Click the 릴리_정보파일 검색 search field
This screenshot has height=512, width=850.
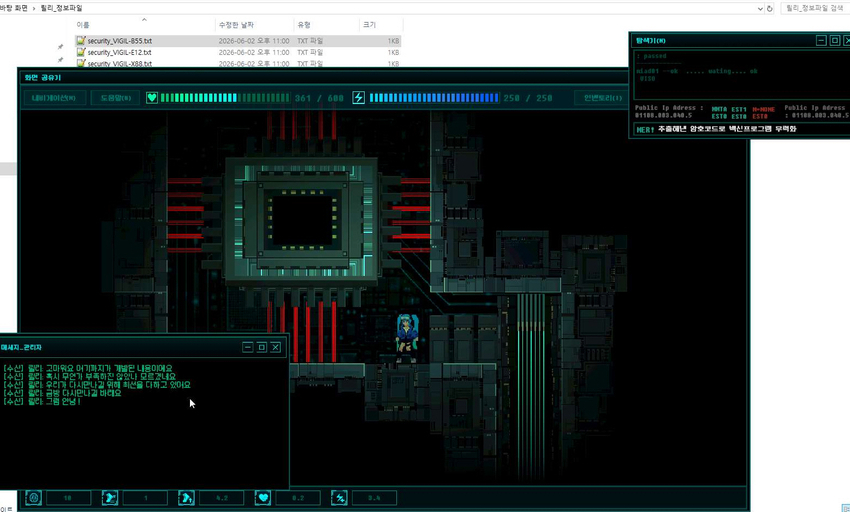(815, 9)
